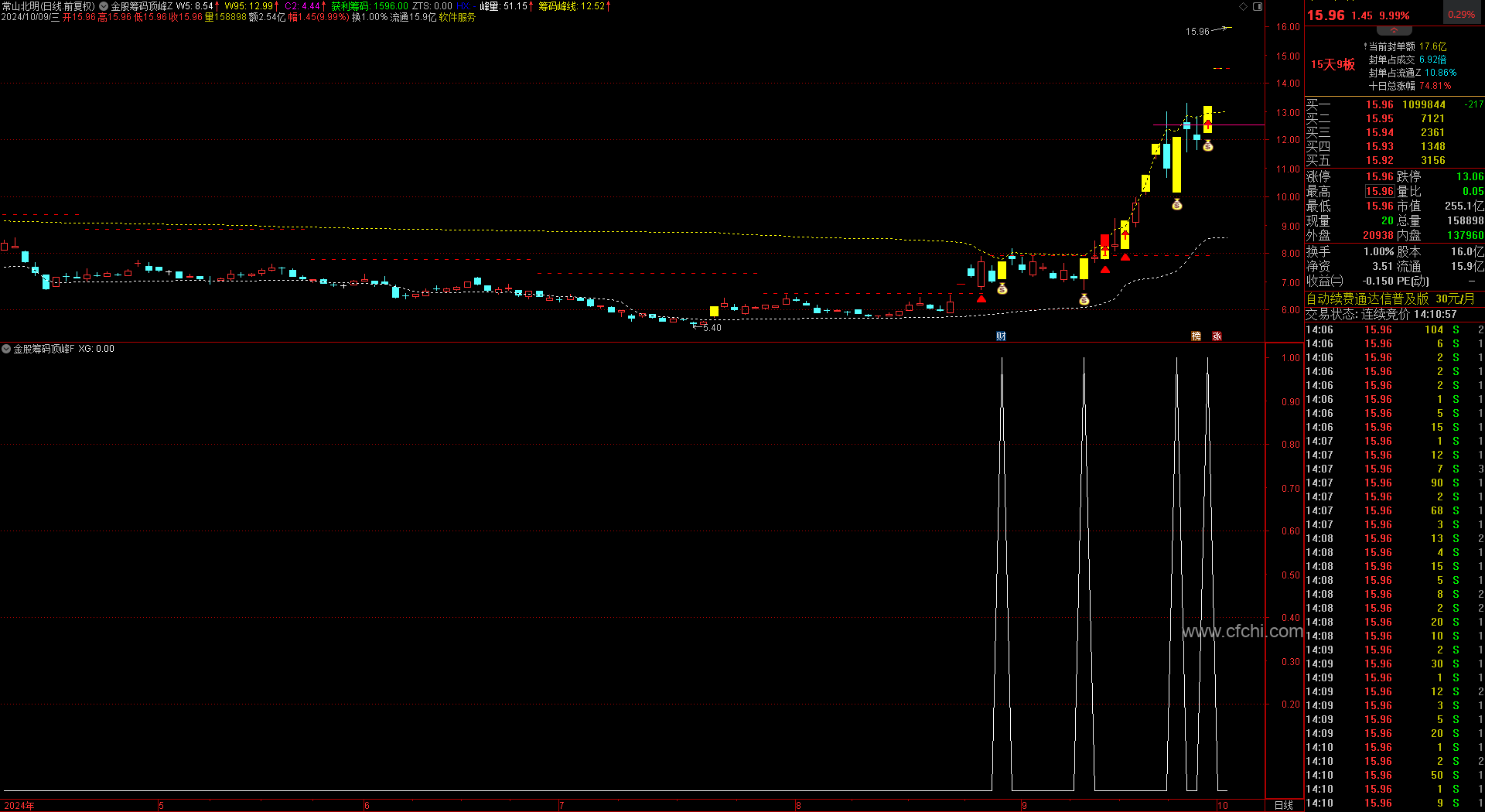Click the 跌停 price 13.06
1485x812 pixels.
pyautogui.click(x=1470, y=176)
